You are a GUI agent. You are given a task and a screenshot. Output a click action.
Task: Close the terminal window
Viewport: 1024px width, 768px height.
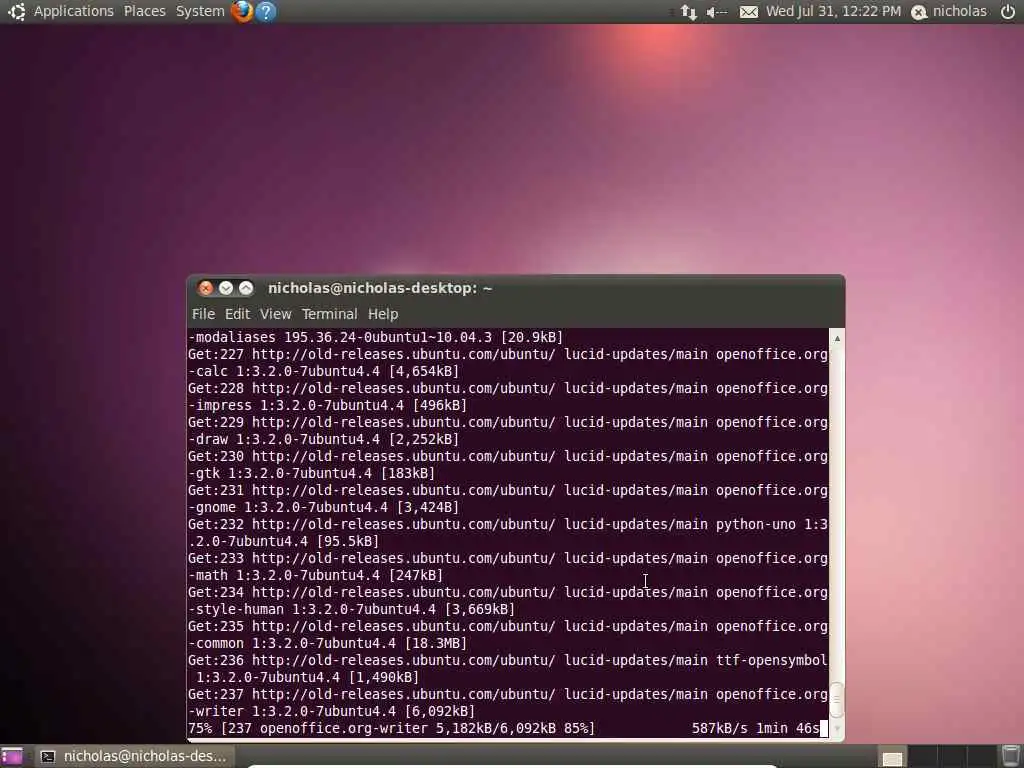click(206, 288)
